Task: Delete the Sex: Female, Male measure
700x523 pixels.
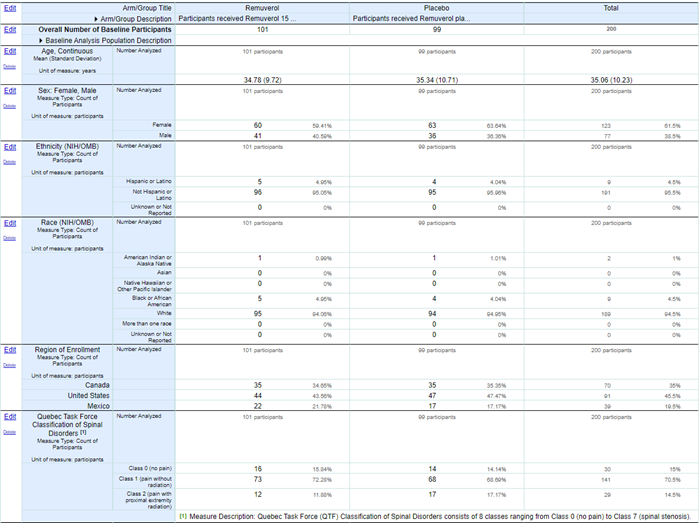Action: point(10,108)
